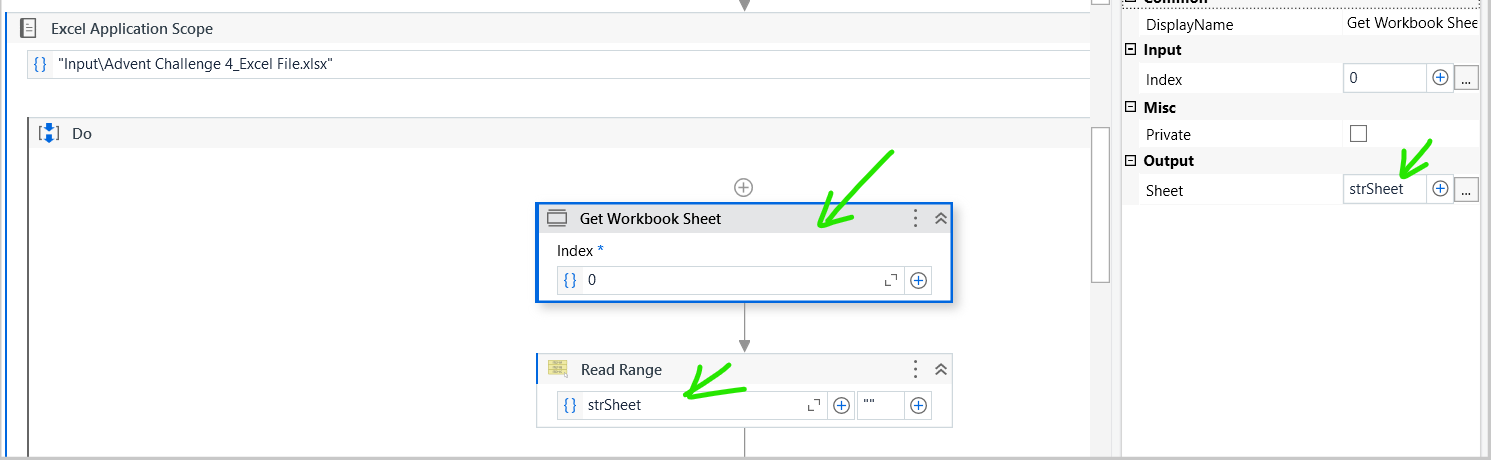1491x460 pixels.
Task: Click plus icon for Index property in panel
Action: (x=1440, y=78)
